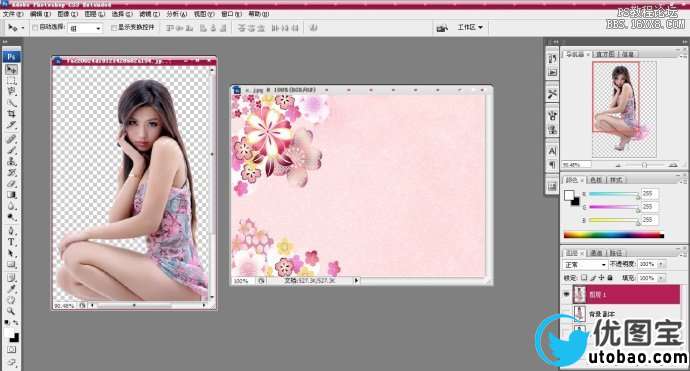Select the Brush tool

tap(11, 150)
